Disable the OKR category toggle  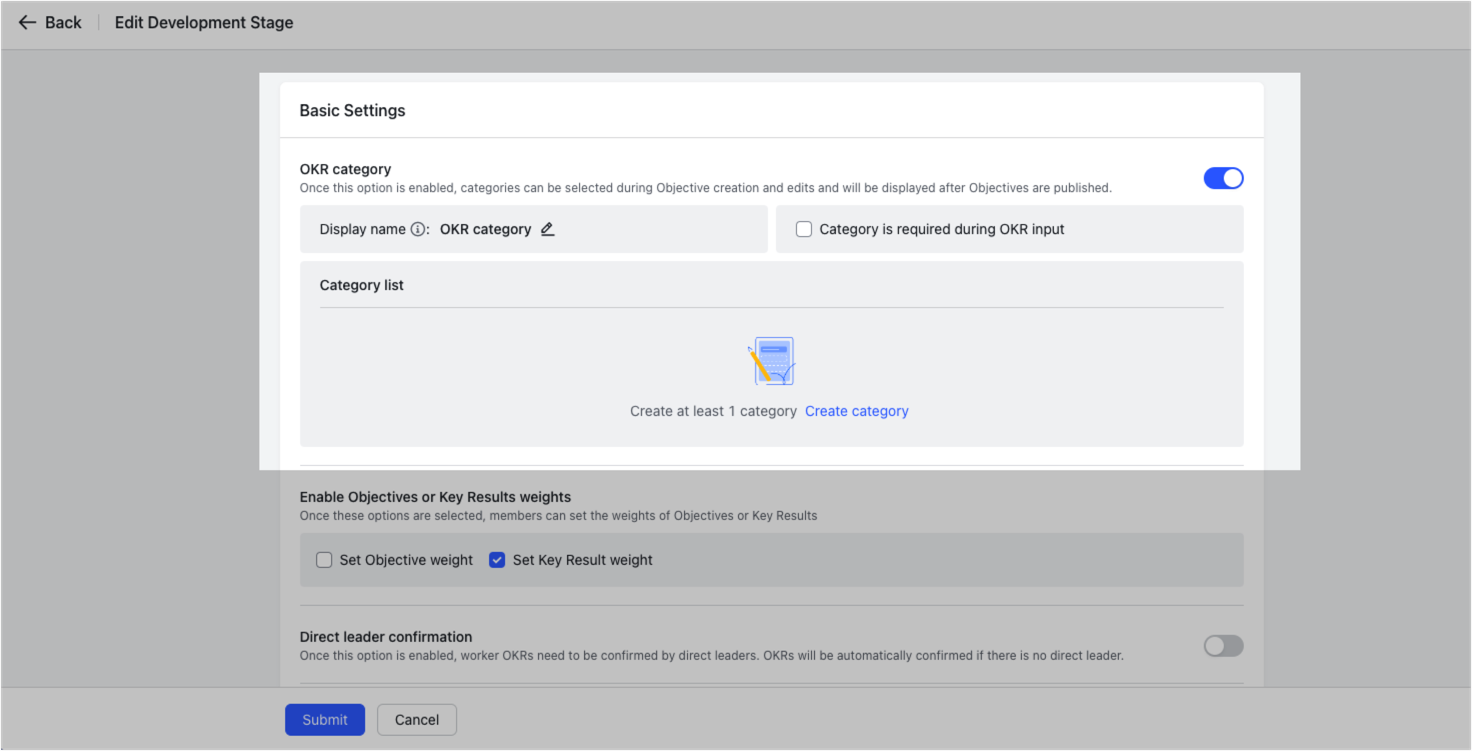click(x=1223, y=177)
